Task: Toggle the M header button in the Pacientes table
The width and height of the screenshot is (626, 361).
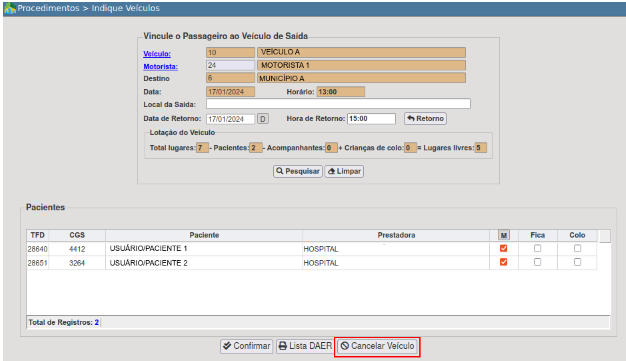Action: [504, 235]
